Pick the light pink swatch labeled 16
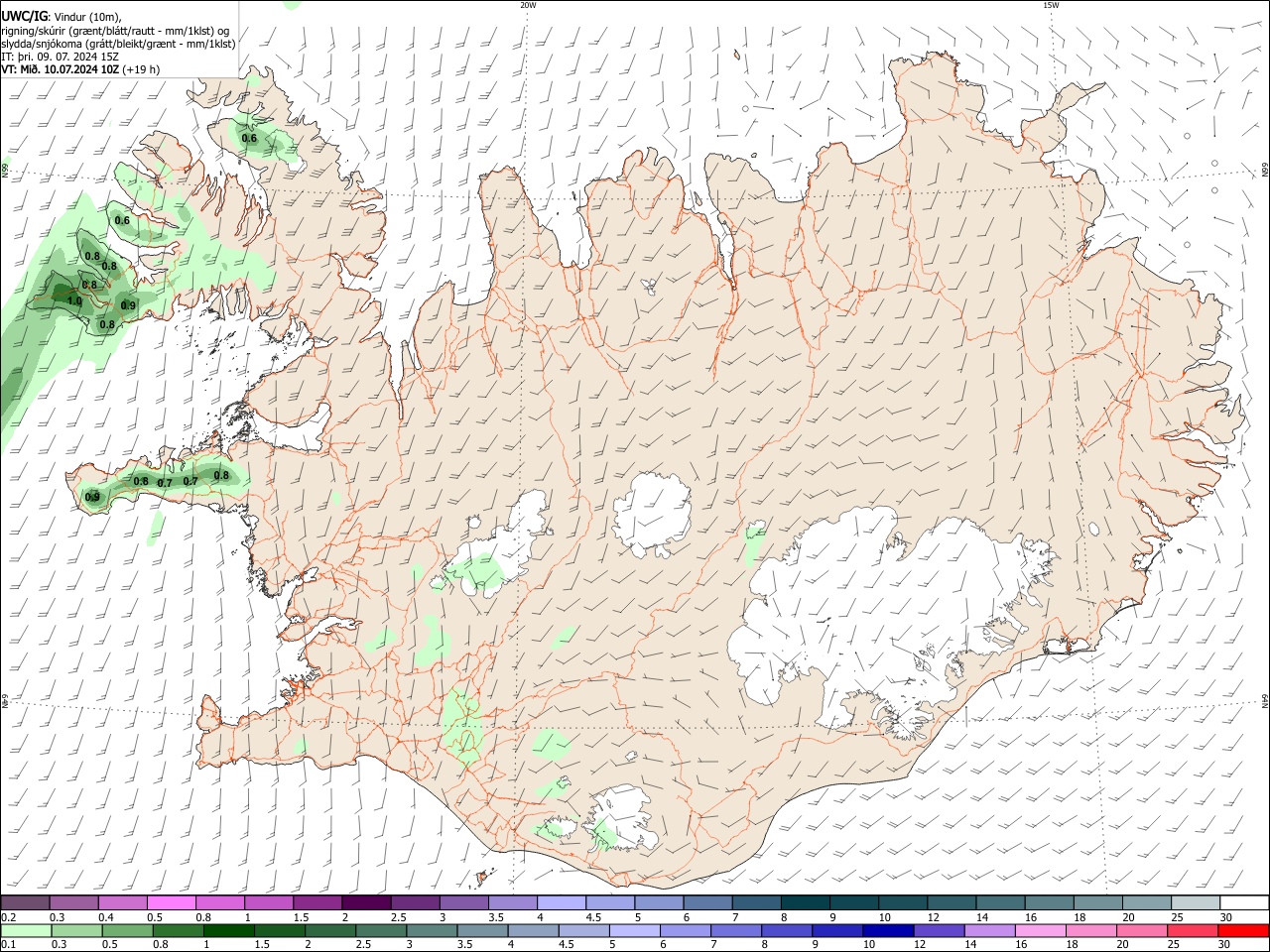This screenshot has height=952, width=1270. tap(1041, 930)
